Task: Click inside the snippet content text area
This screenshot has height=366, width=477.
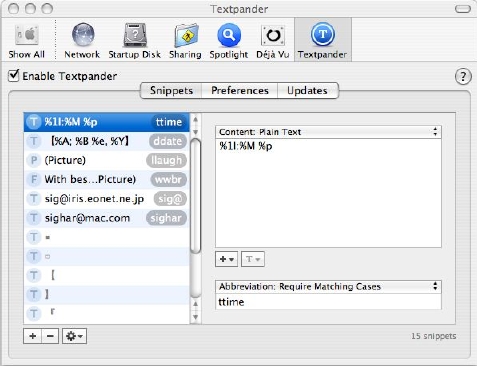Action: click(328, 193)
